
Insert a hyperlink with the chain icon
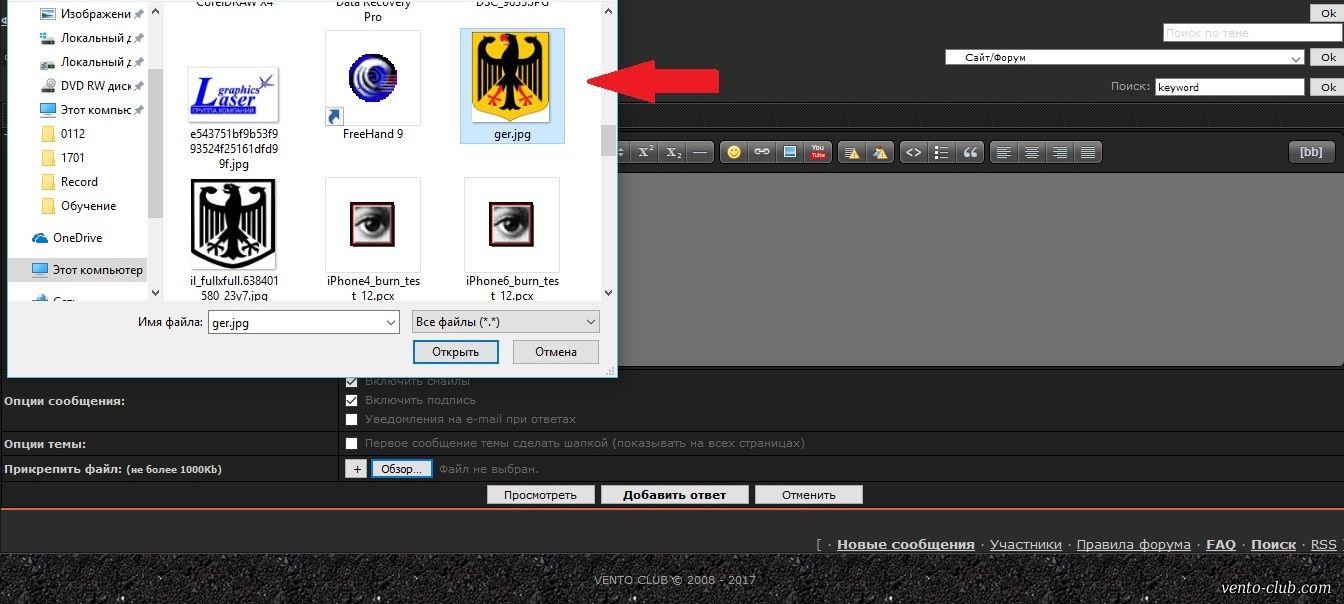[762, 152]
